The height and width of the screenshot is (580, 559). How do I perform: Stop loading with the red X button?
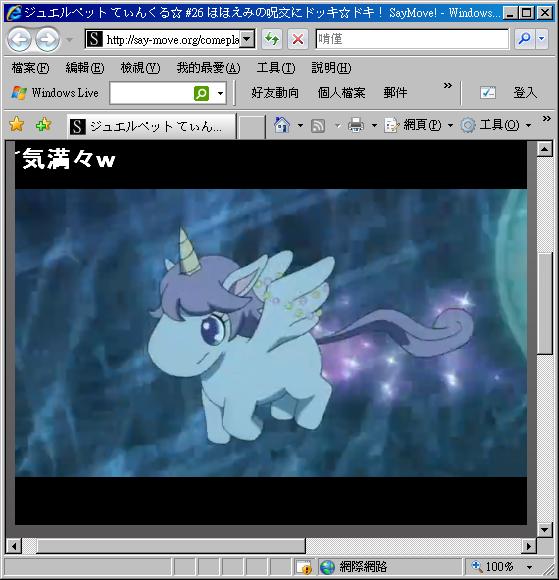[x=298, y=39]
